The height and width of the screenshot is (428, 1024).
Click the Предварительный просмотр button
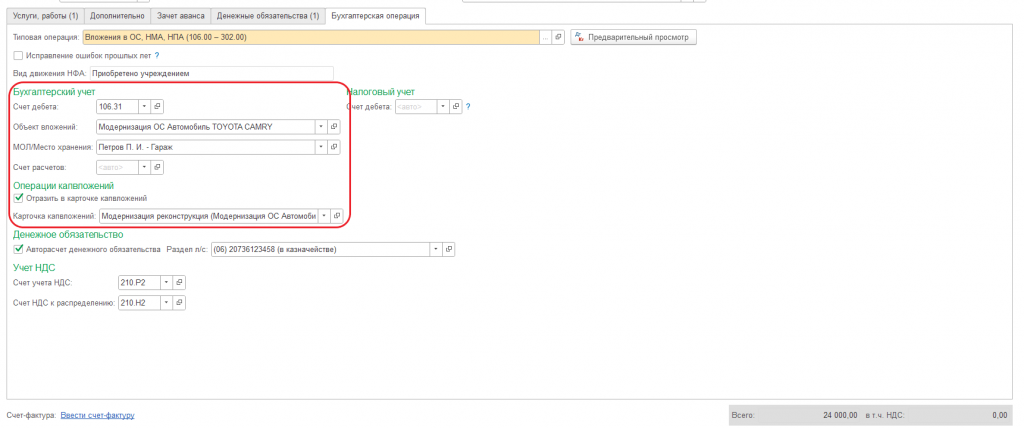pyautogui.click(x=633, y=37)
